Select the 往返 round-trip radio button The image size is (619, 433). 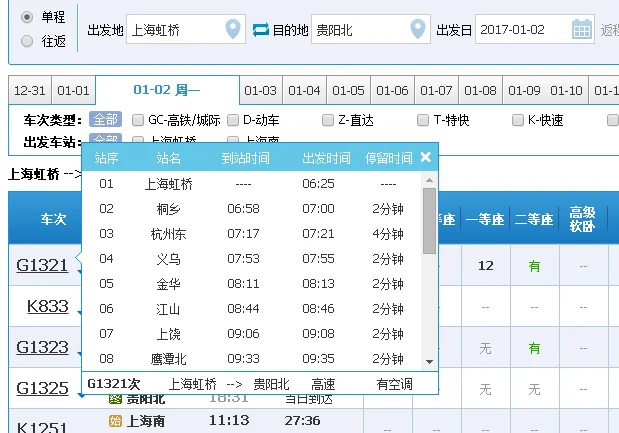[x=27, y=41]
